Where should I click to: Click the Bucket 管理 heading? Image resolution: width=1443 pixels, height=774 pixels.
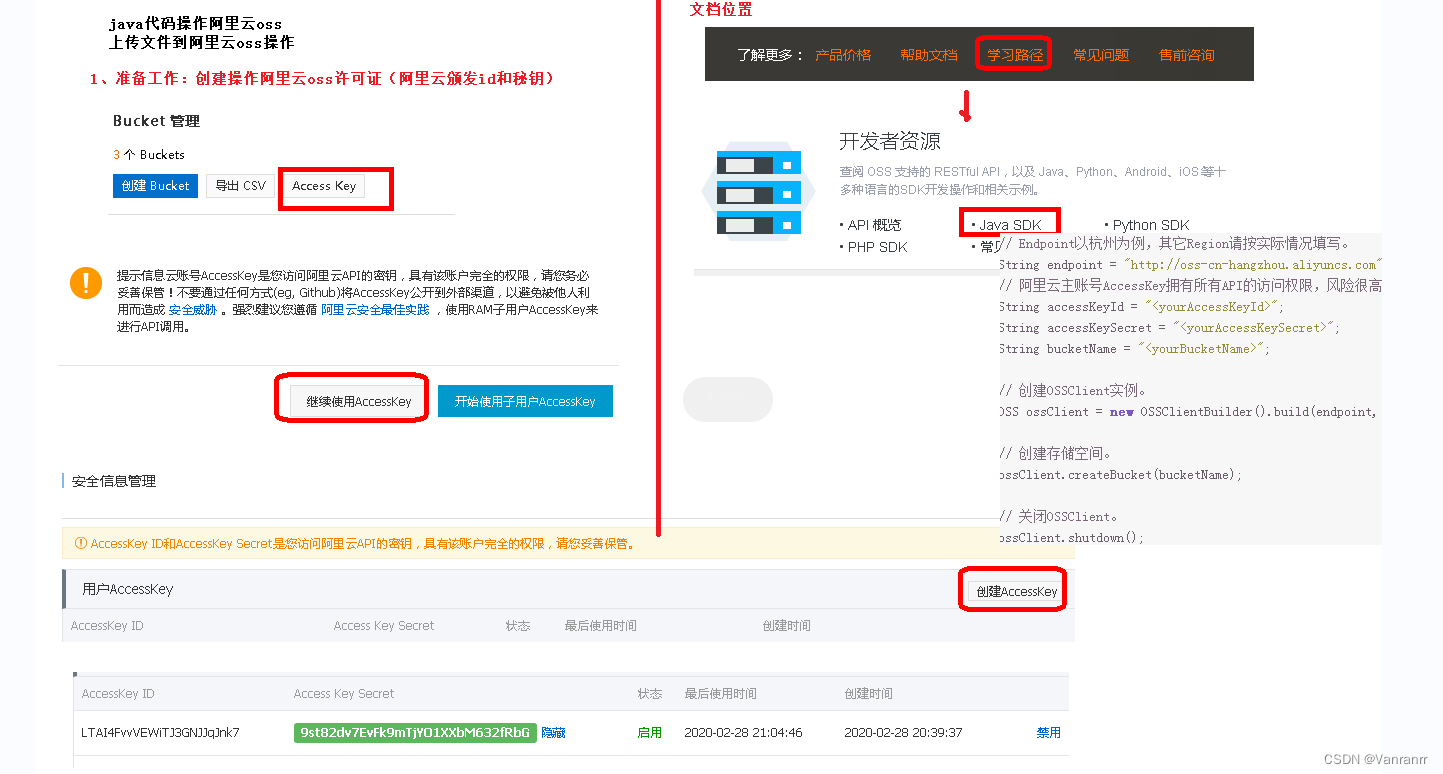click(156, 121)
